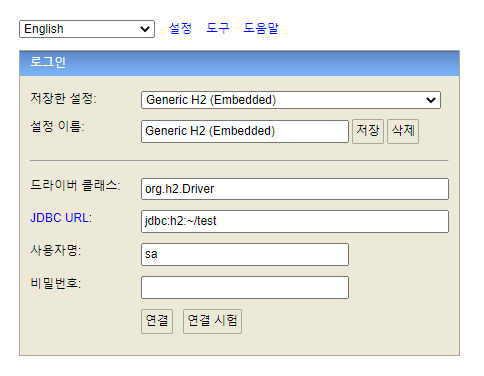Click the empty 비밀번호 field

click(x=245, y=287)
